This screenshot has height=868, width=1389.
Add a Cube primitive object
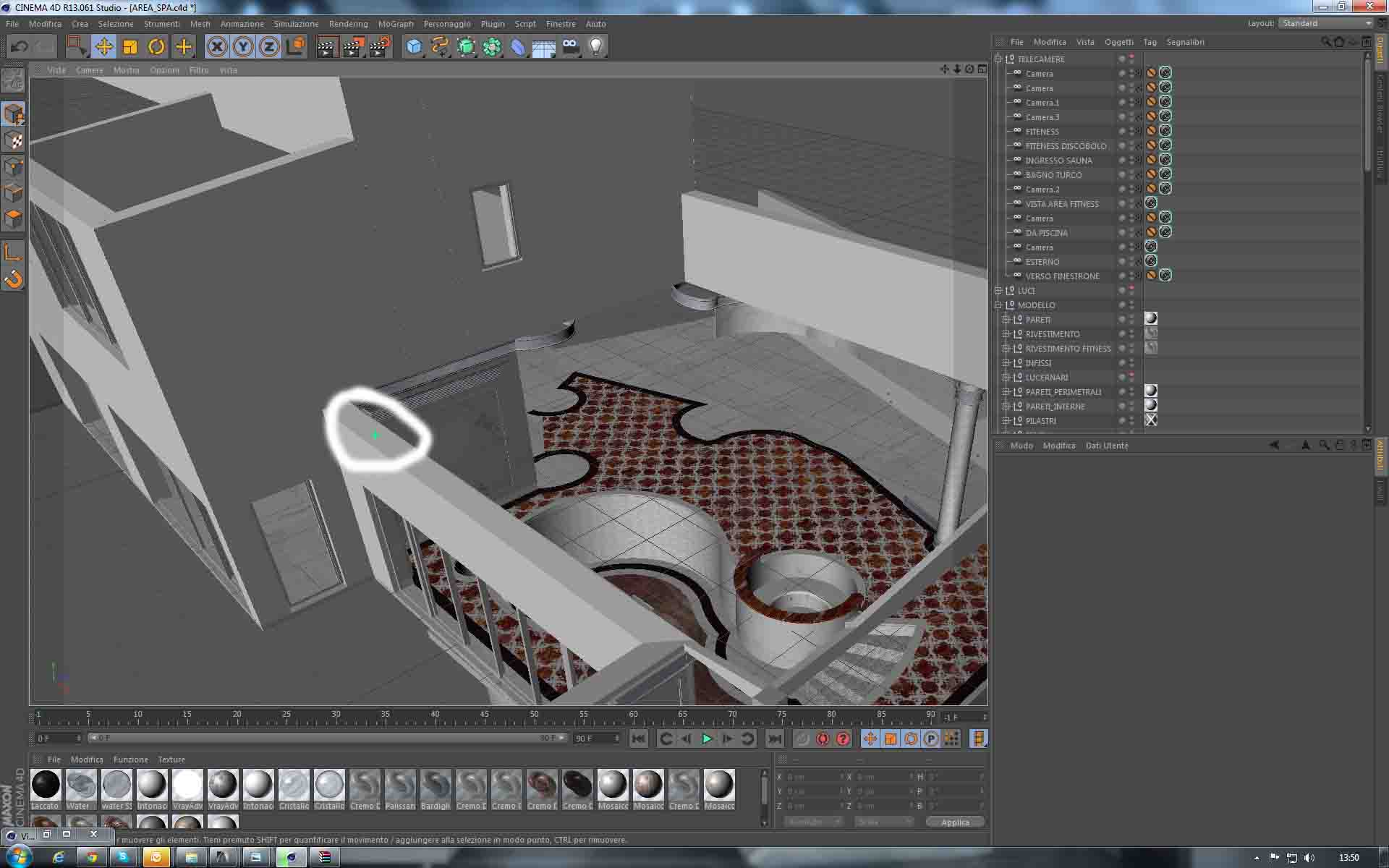(414, 47)
